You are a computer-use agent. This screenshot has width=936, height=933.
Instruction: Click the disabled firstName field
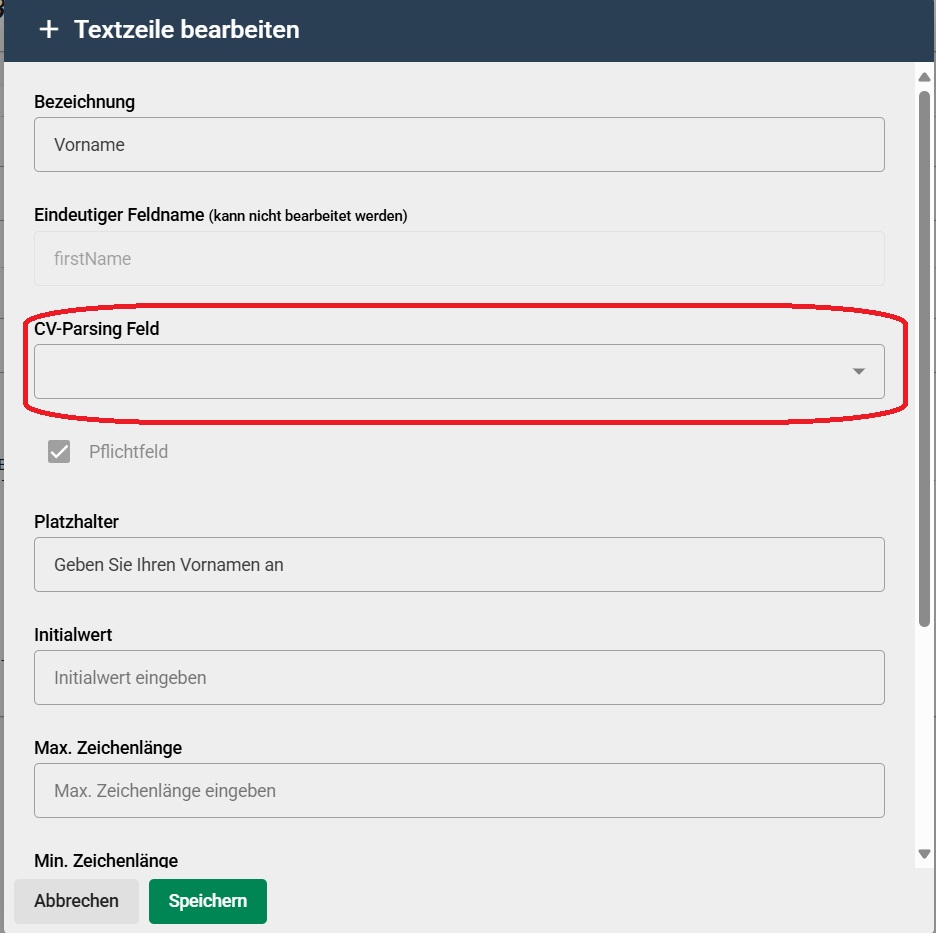[x=459, y=258]
